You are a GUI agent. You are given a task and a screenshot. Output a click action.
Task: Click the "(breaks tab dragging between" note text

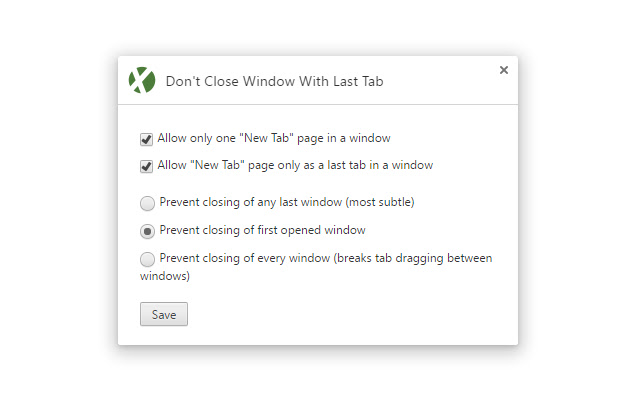418,258
